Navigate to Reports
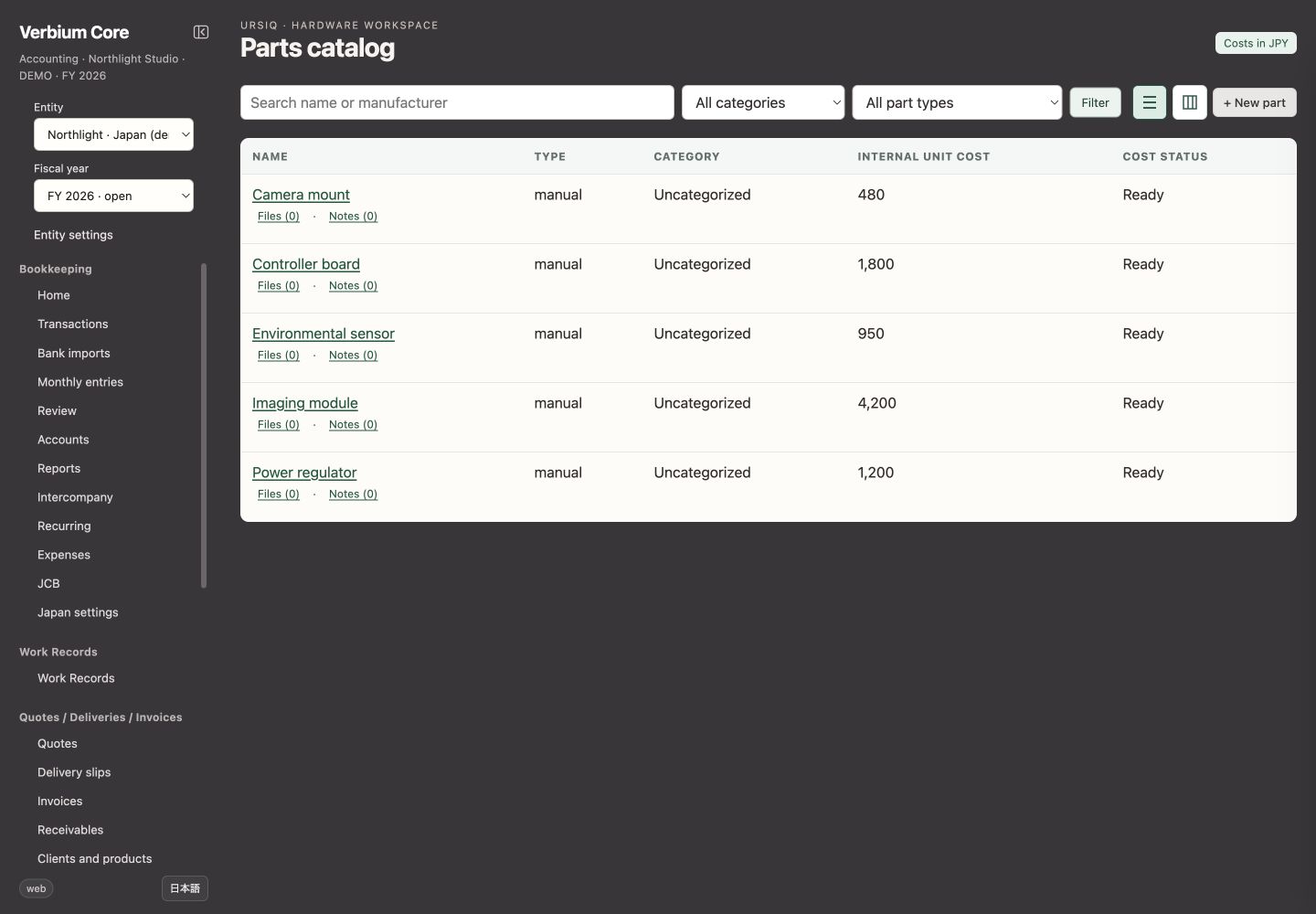Viewport: 1316px width, 914px height. point(59,469)
